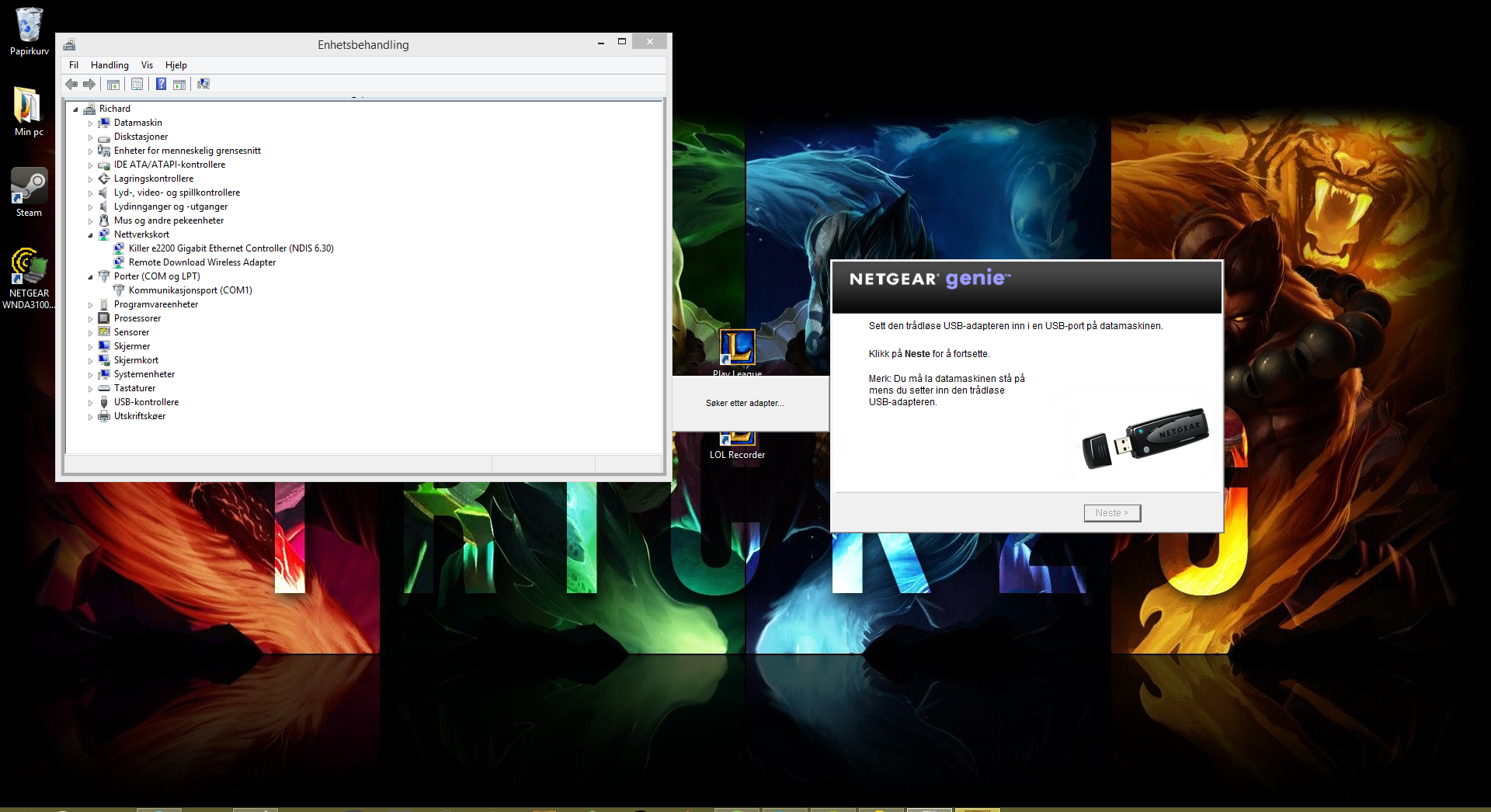Select Enheter for menneskelig grensesnitt
Screen dimensions: 1491x812
(187, 151)
